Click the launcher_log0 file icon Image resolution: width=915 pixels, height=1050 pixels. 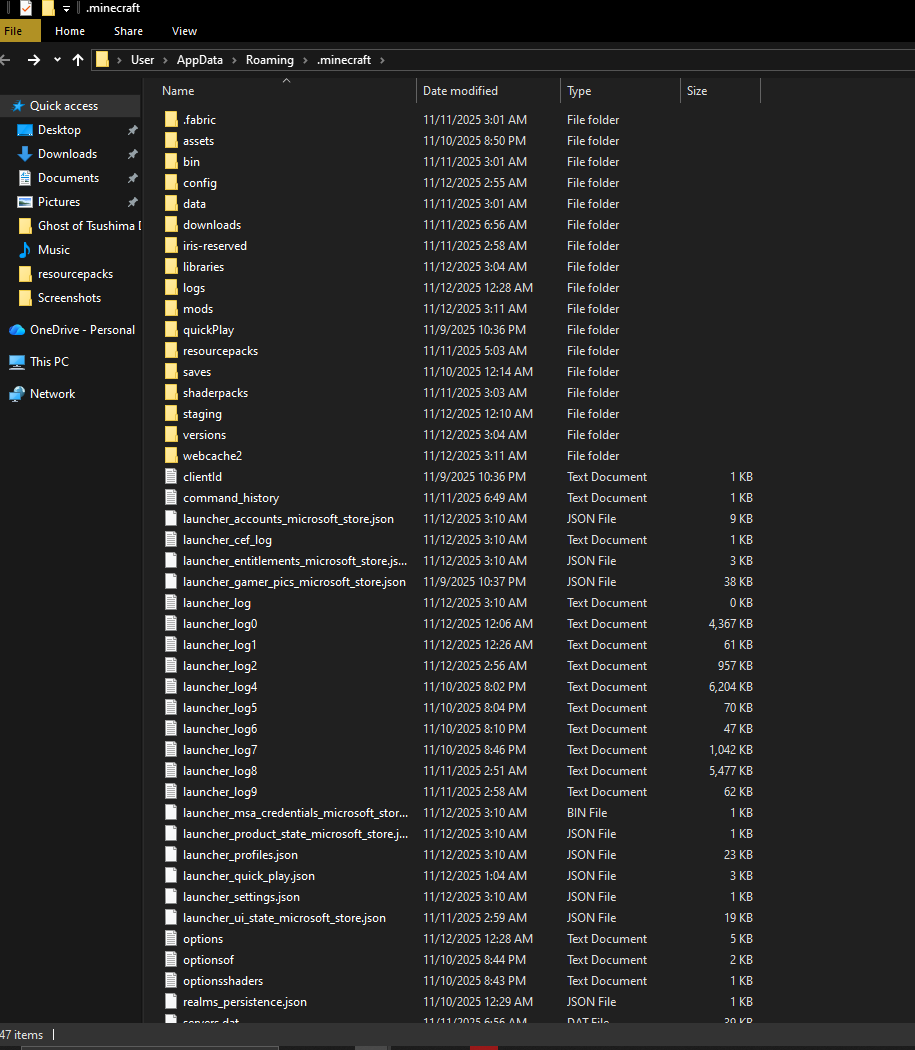click(x=171, y=624)
